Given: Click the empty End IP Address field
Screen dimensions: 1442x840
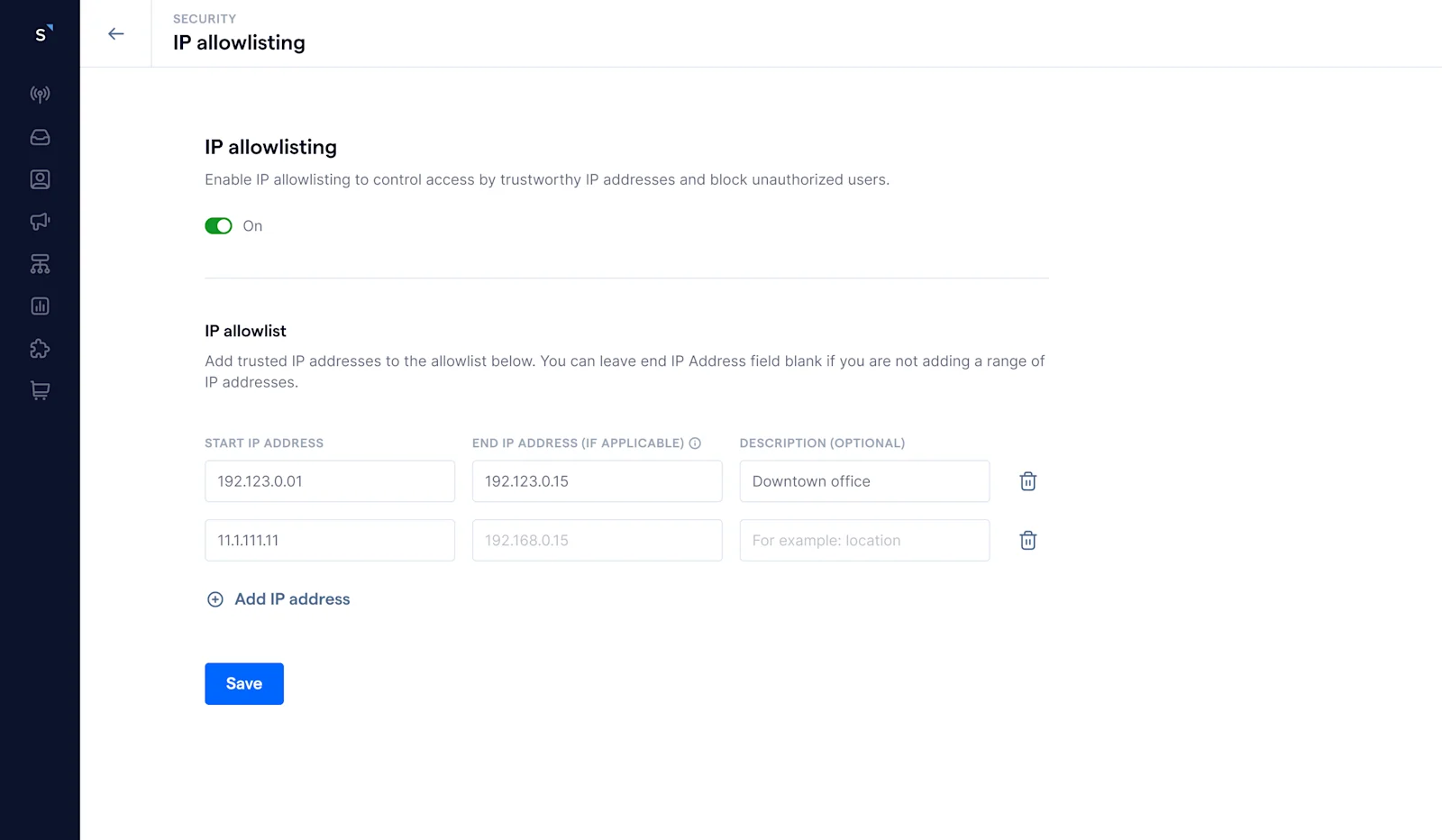Looking at the screenshot, I should point(597,540).
